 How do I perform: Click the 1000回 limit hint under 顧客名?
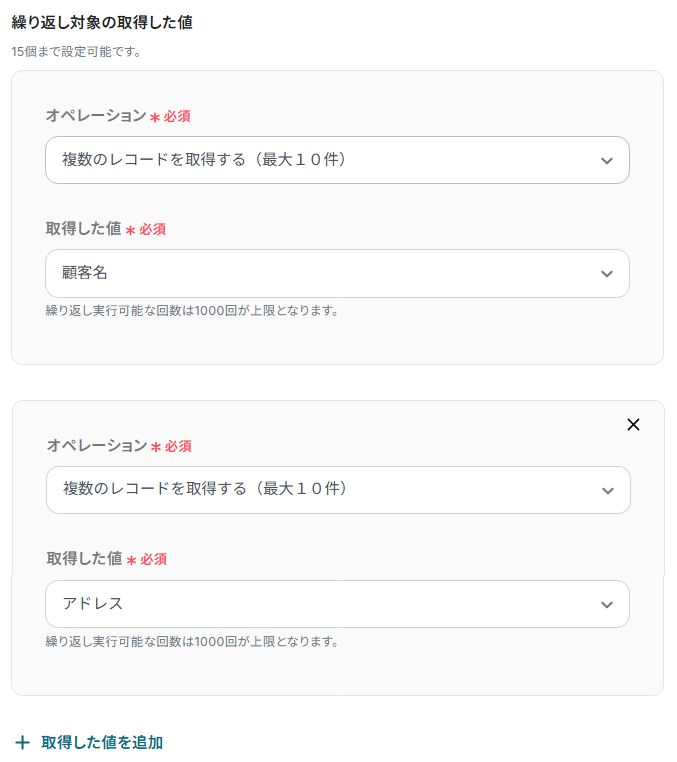point(192,310)
